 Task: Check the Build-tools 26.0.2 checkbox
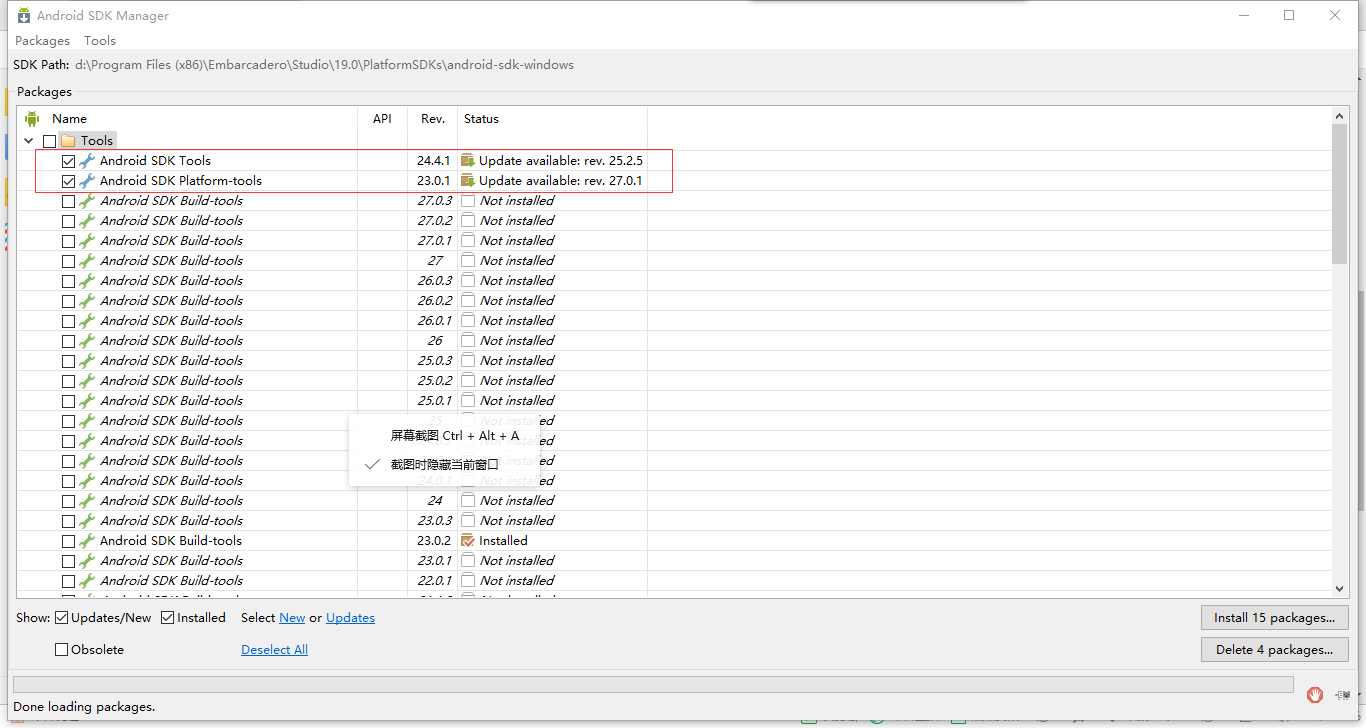[x=68, y=301]
